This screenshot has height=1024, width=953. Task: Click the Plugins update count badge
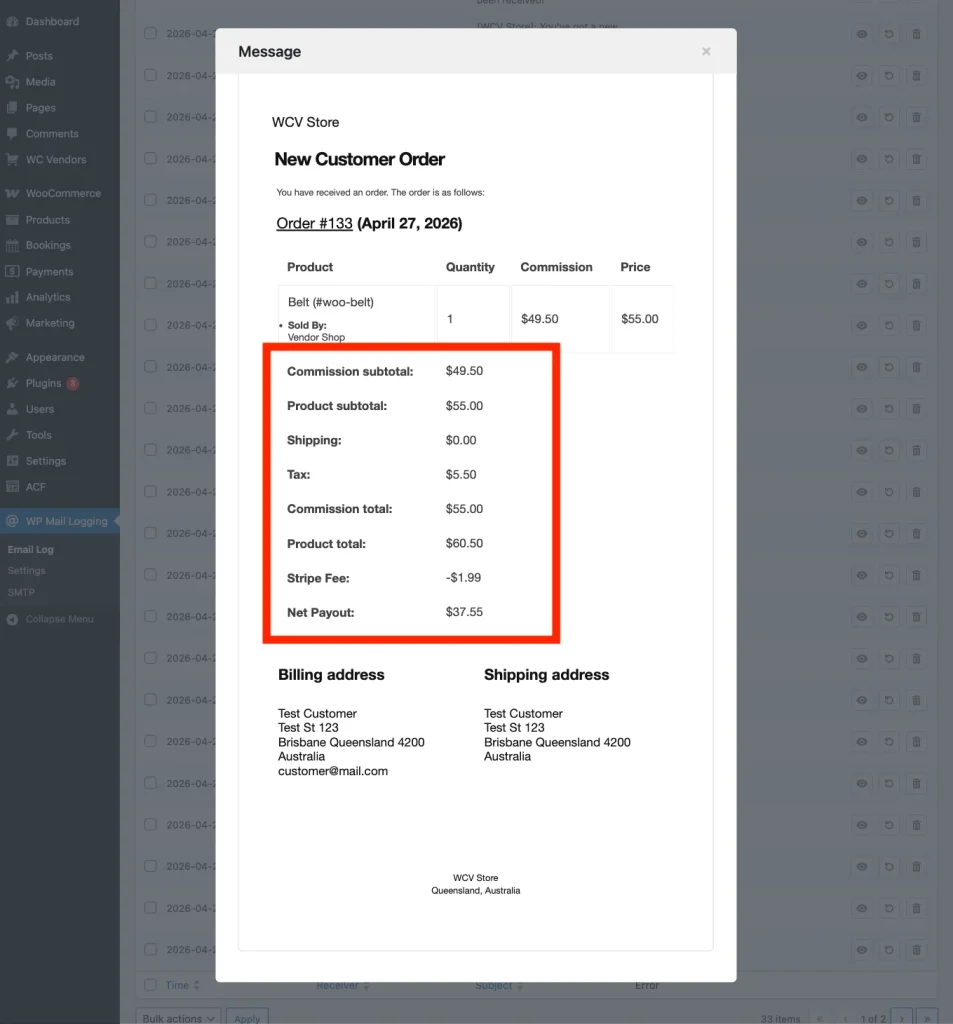[73, 383]
